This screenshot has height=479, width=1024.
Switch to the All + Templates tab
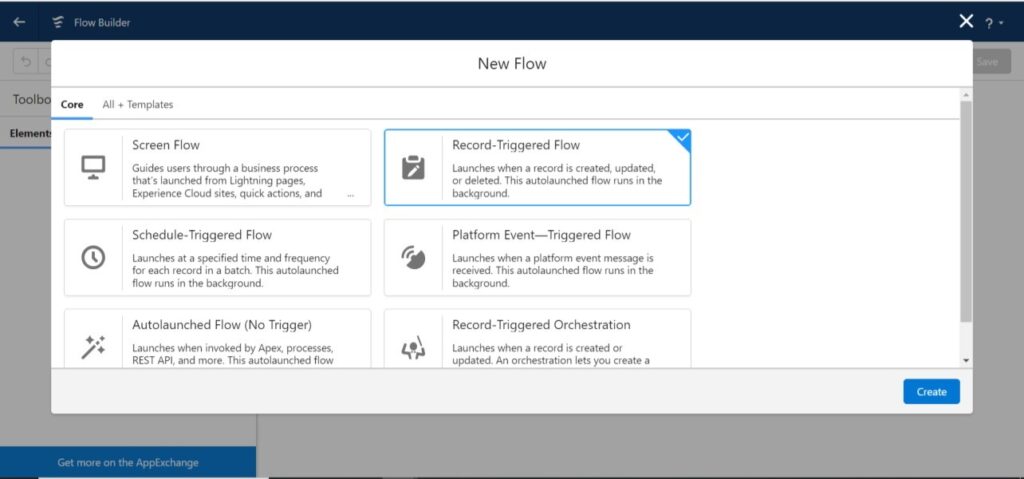pos(137,104)
